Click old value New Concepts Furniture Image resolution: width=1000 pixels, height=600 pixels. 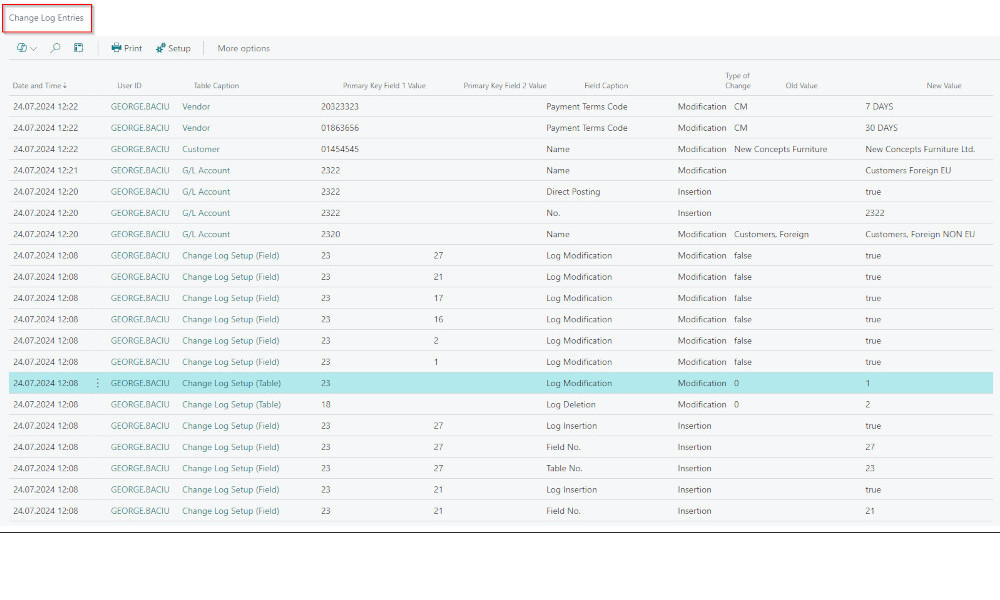click(781, 149)
